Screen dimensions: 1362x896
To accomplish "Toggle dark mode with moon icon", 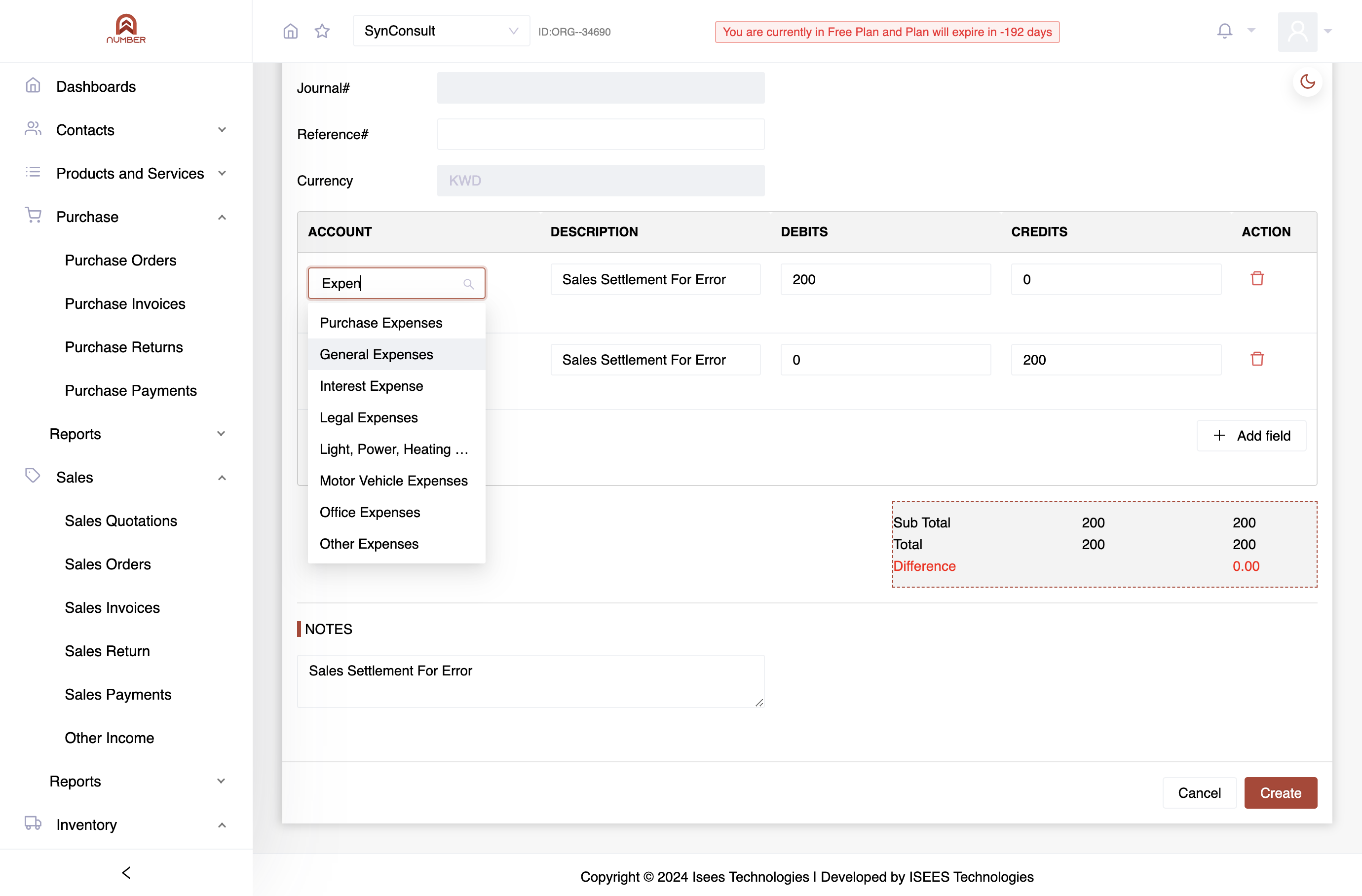I will (1307, 82).
